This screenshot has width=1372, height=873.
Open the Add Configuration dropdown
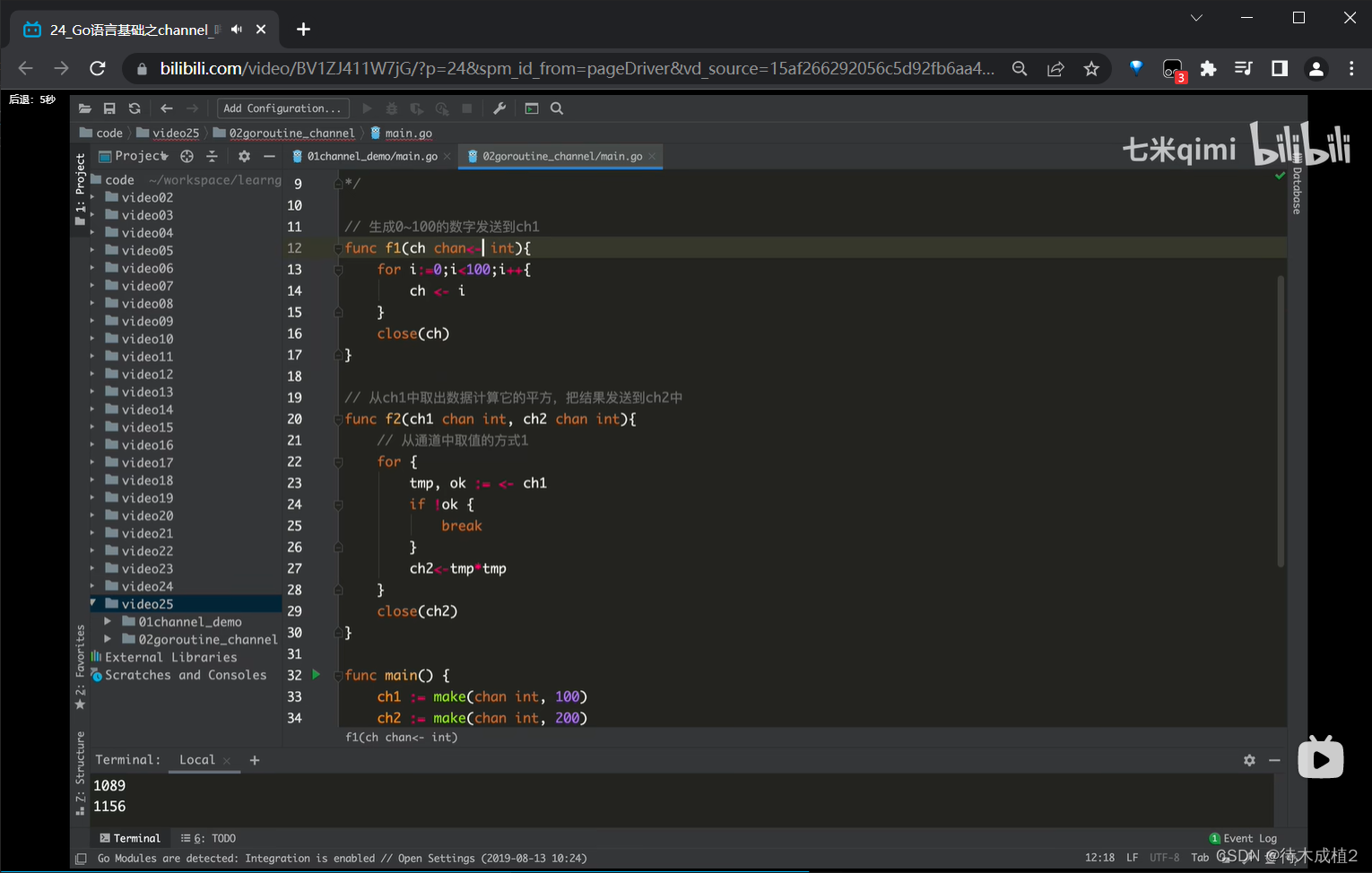click(282, 108)
